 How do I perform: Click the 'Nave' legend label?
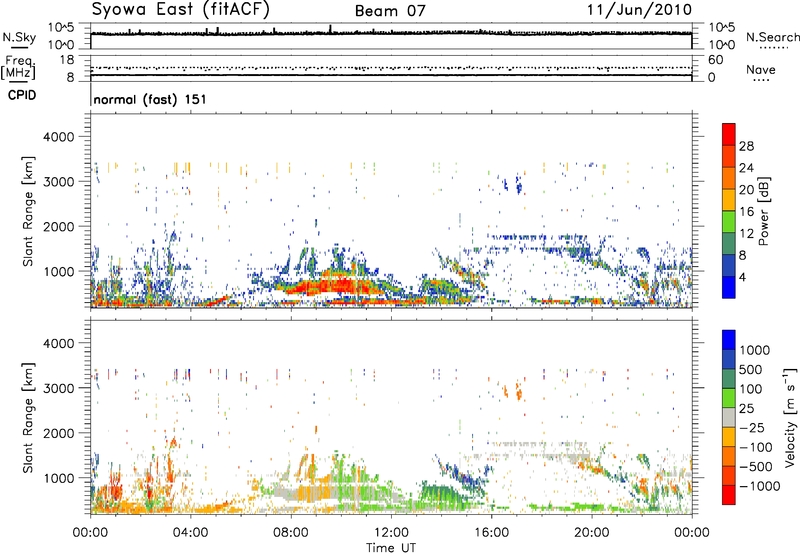click(x=761, y=70)
